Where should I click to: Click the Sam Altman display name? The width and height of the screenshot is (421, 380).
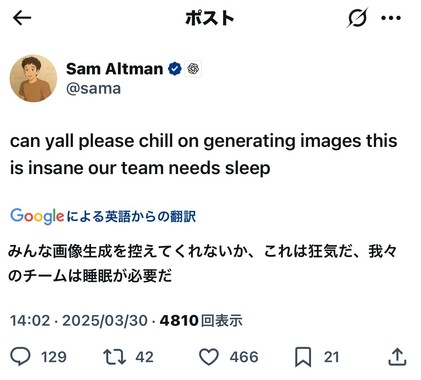114,69
